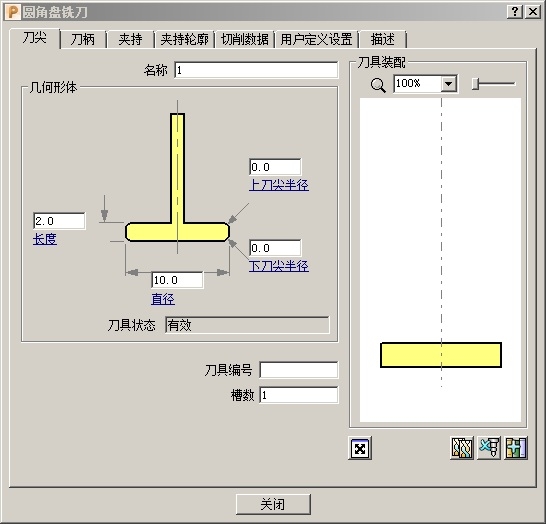This screenshot has height=524, width=546.
Task: Click the PowerMILL logo in title bar
Action: coord(12,12)
